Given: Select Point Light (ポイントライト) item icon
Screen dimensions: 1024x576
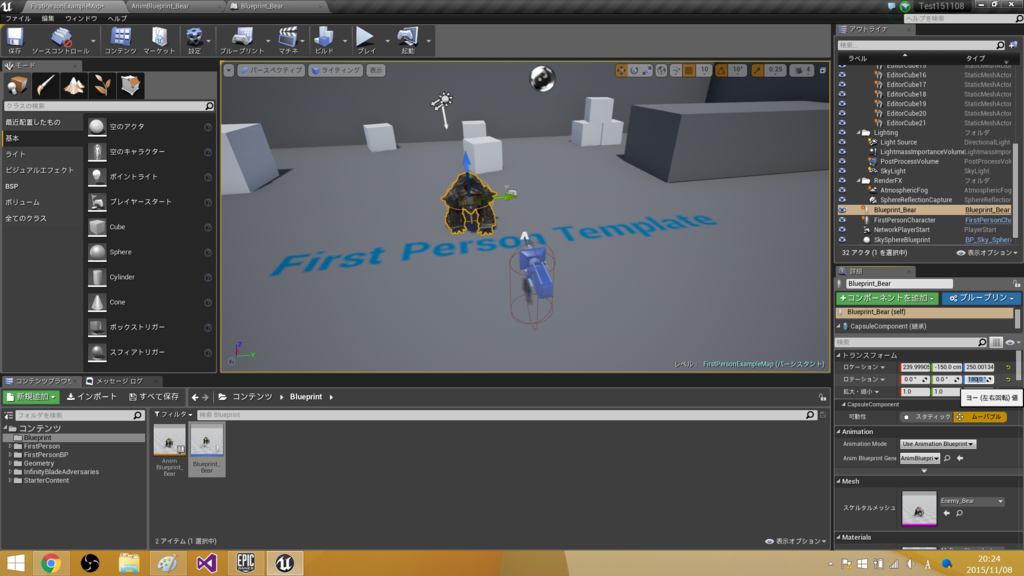Looking at the screenshot, I should (97, 177).
